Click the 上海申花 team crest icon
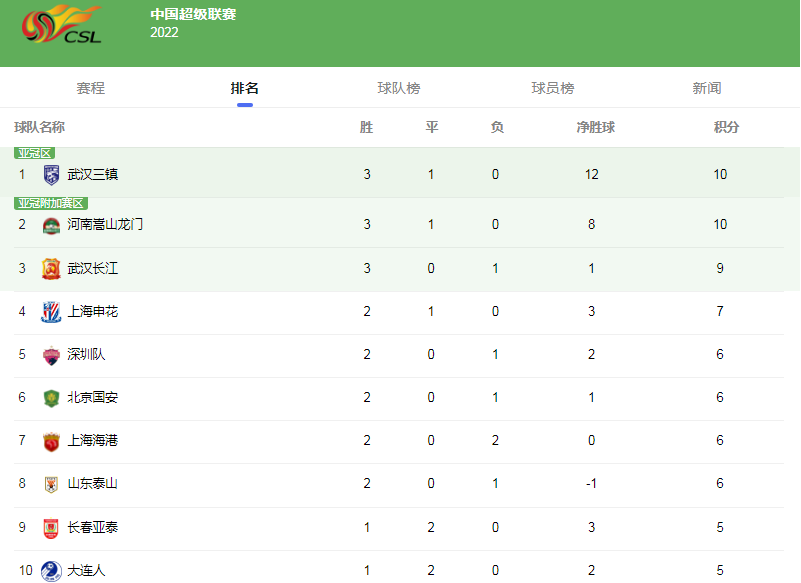The height and width of the screenshot is (583, 801). pyautogui.click(x=51, y=312)
